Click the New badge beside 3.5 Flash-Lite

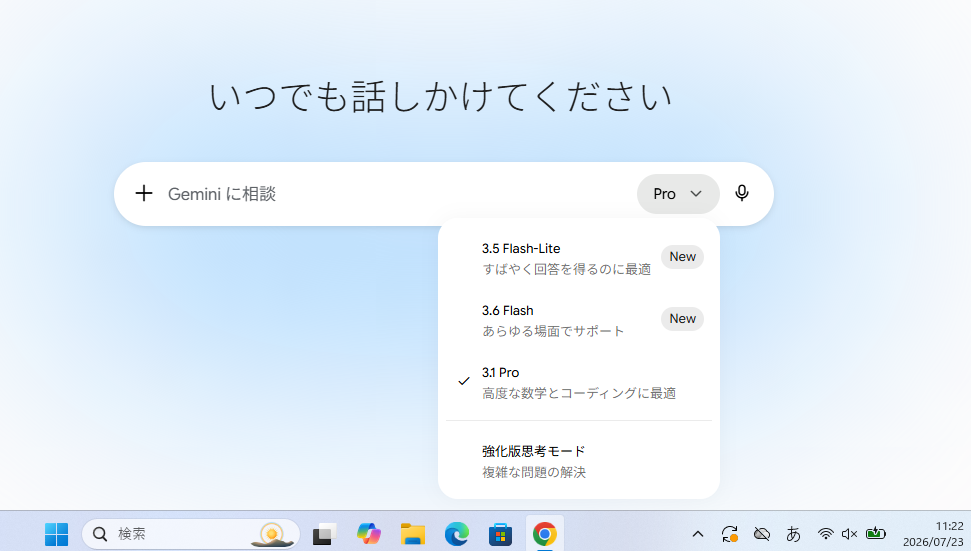tap(682, 257)
